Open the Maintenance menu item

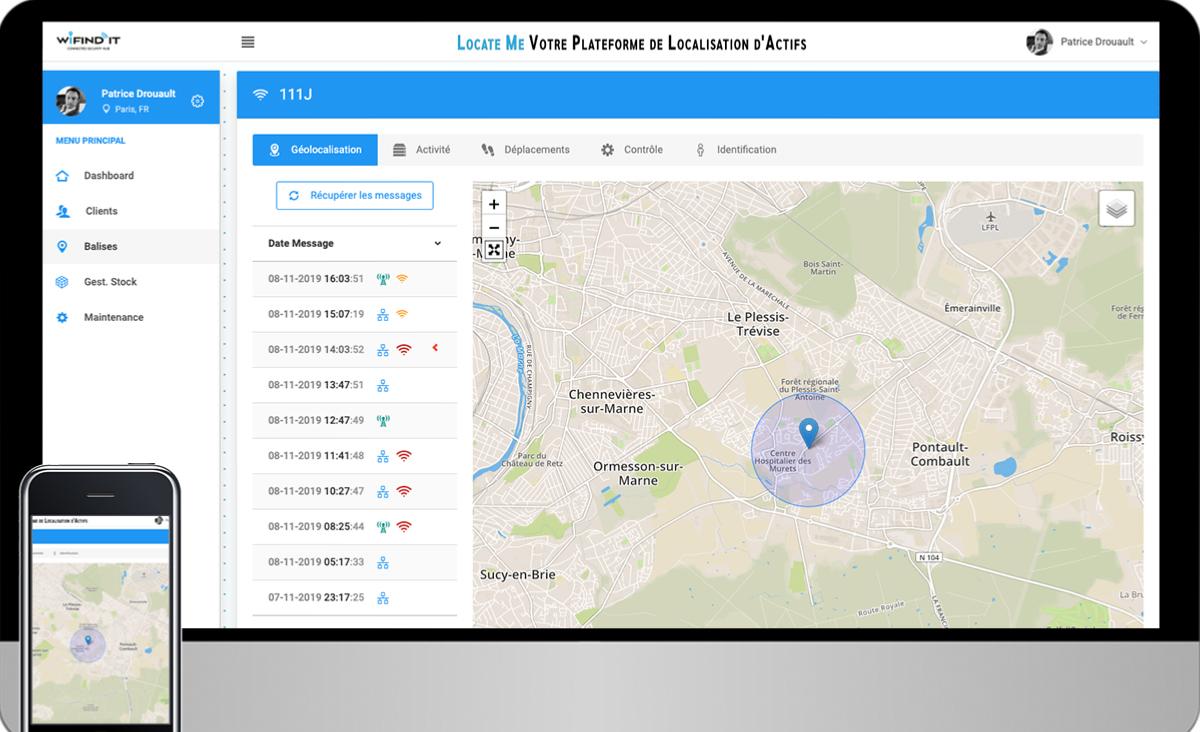tap(113, 317)
